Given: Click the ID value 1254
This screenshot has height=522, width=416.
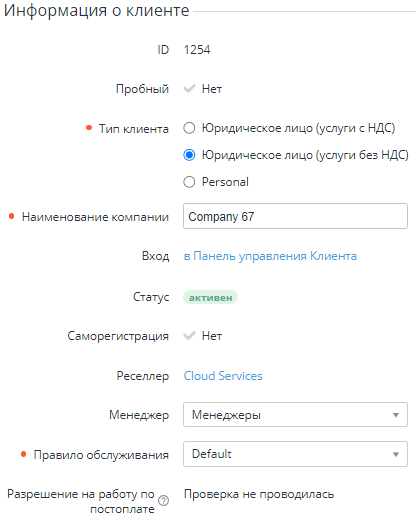Looking at the screenshot, I should point(197,50).
